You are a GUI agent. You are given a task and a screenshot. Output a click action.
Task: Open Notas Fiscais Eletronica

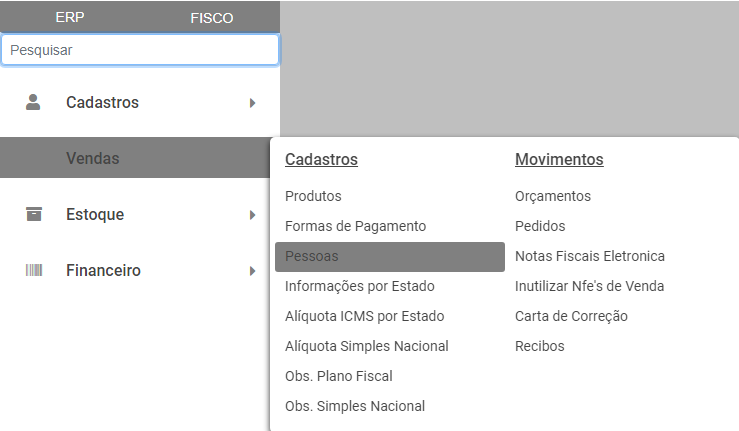tap(590, 256)
